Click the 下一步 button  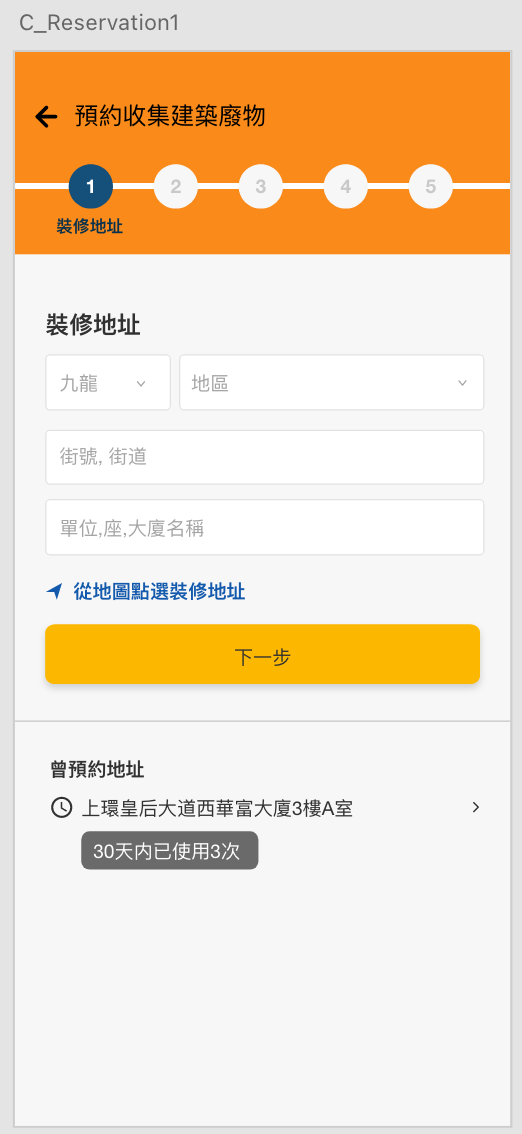point(262,654)
